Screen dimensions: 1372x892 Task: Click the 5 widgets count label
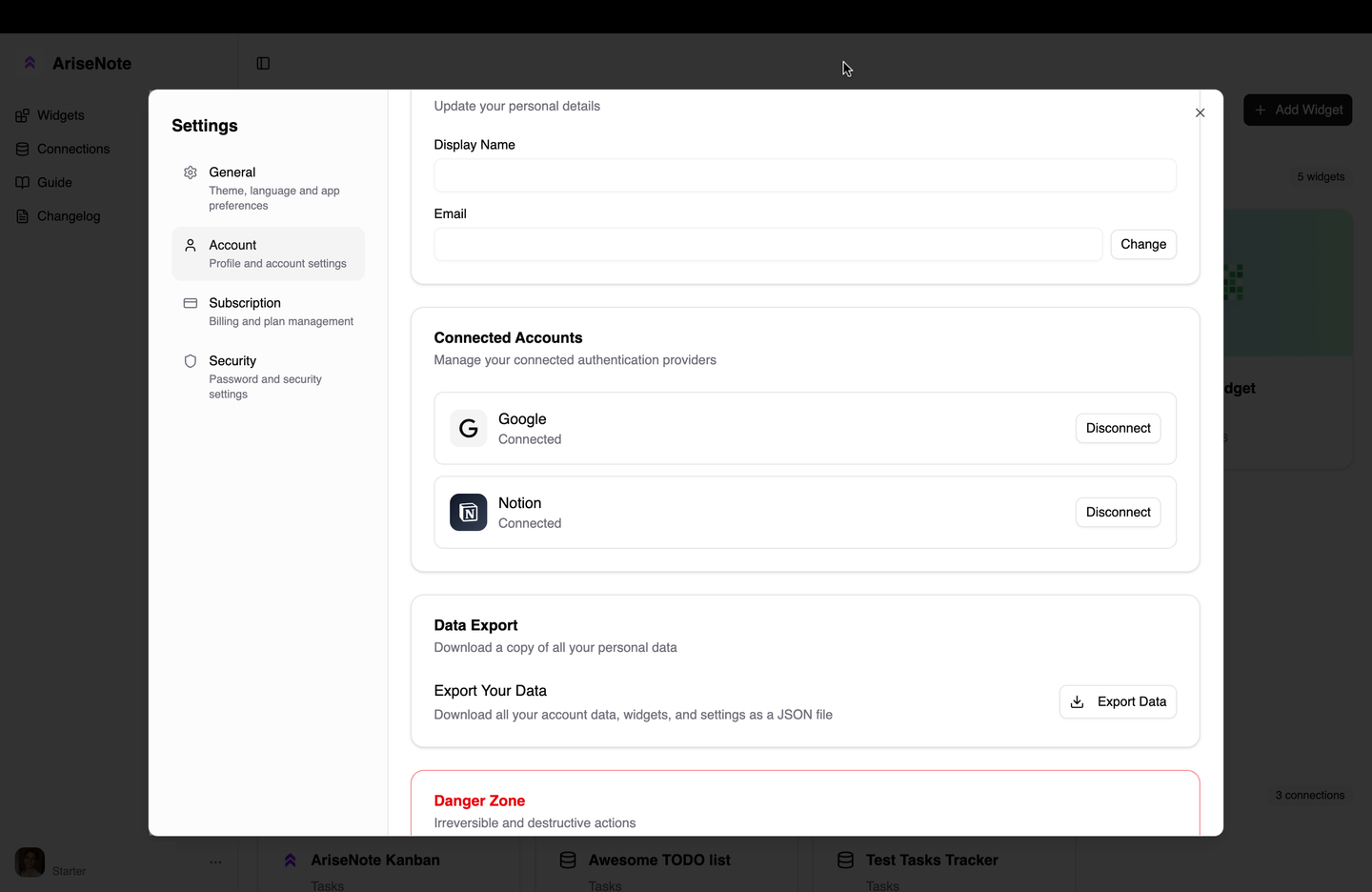[x=1321, y=177]
